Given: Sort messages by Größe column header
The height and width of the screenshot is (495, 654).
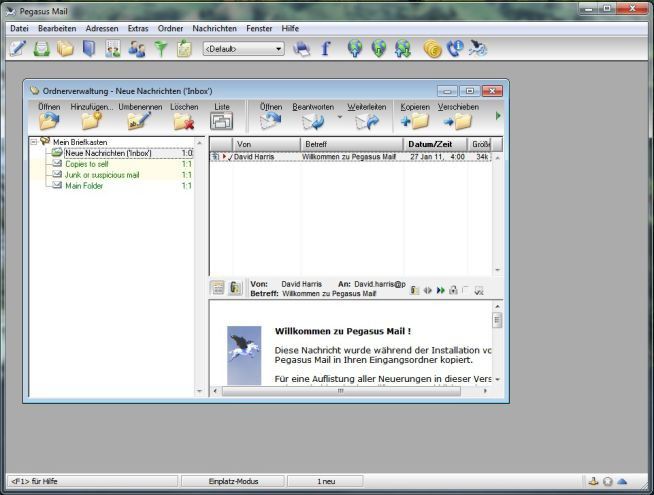Looking at the screenshot, I should [x=480, y=144].
